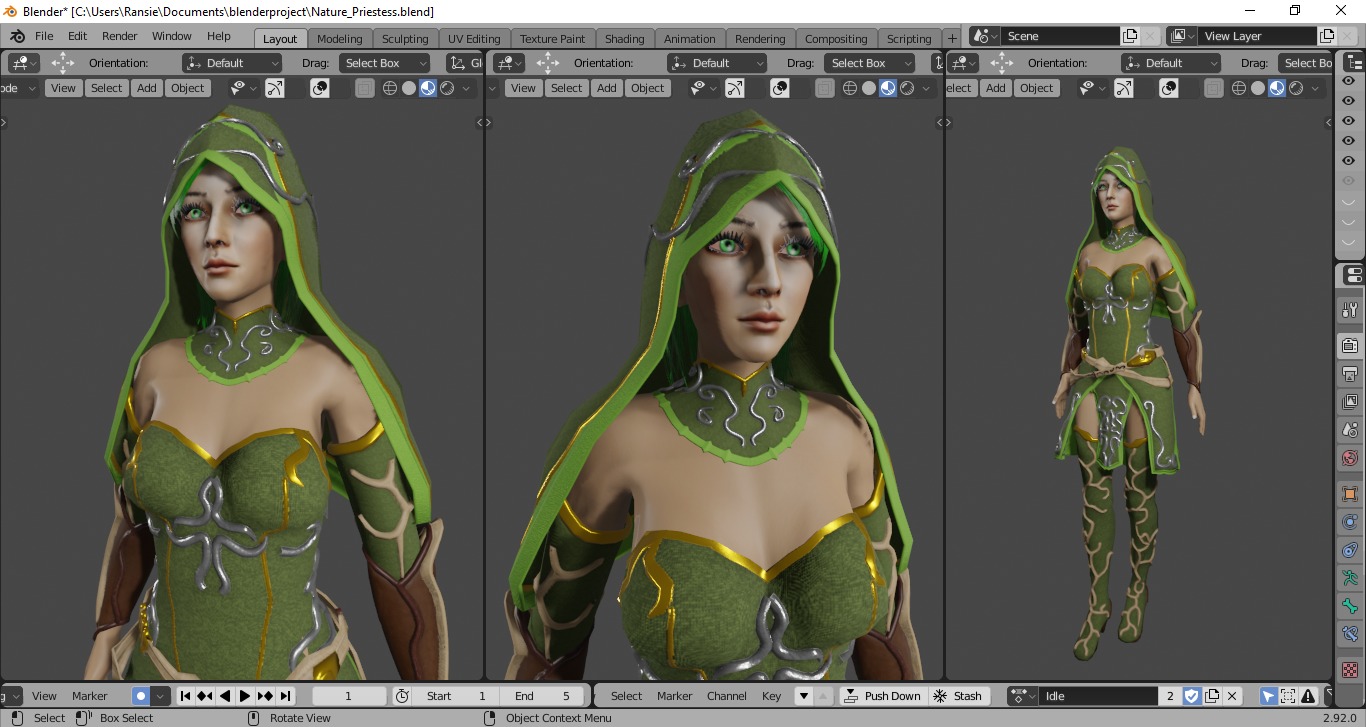Open the World properties tab
Viewport: 1366px width, 727px height.
pos(1350,459)
